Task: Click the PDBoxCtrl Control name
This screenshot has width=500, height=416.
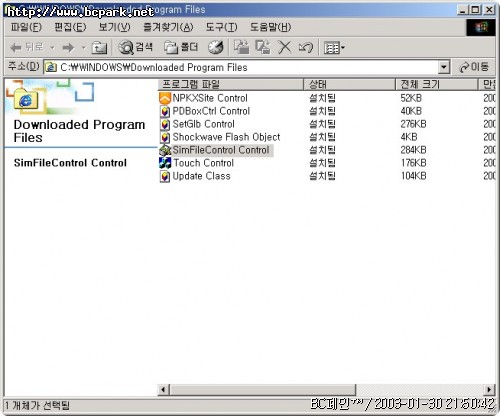Action: point(211,111)
